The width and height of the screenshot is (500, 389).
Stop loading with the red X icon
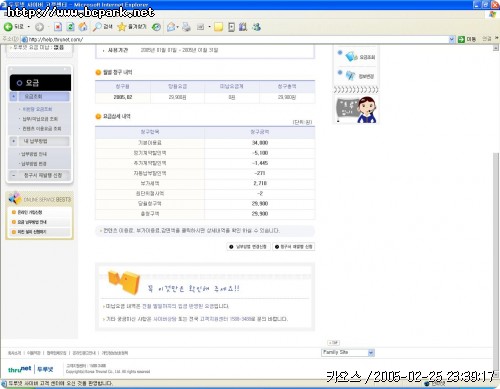pyautogui.click(x=58, y=27)
